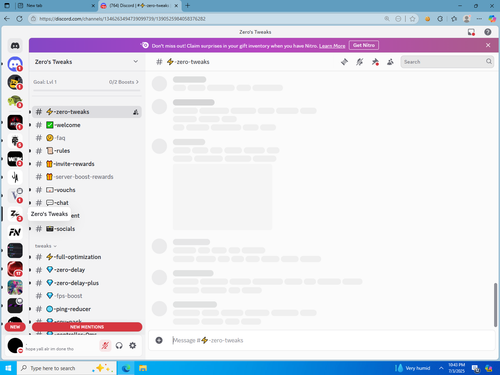
Task: Add this page to browser favorites
Action: coord(413,19)
